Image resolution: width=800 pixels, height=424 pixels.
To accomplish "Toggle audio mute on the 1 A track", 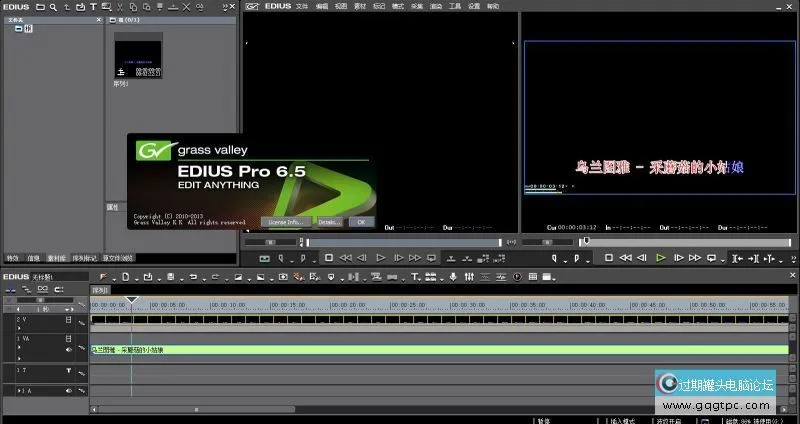I will pyautogui.click(x=69, y=390).
